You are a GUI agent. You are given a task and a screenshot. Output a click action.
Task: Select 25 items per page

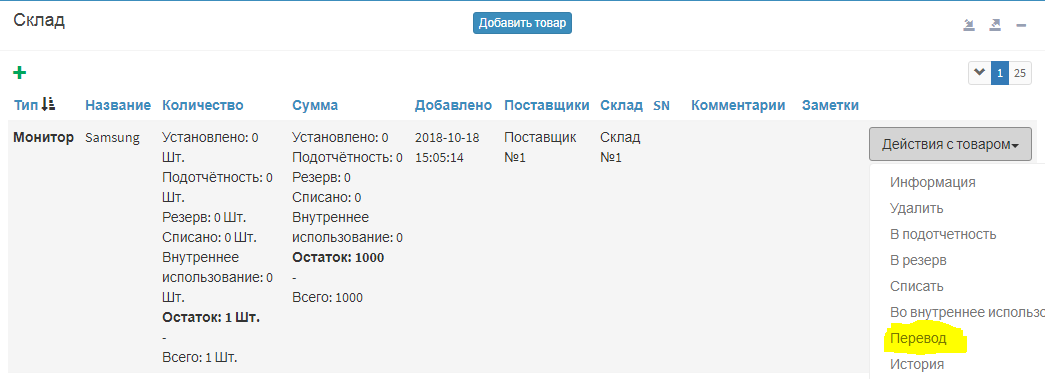point(1020,73)
